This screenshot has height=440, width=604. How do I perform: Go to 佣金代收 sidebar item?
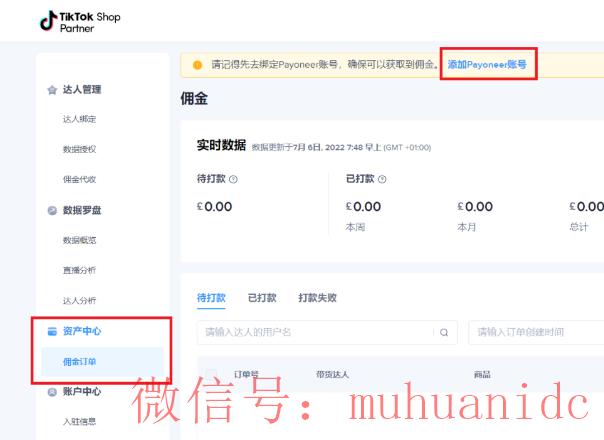[x=80, y=180]
